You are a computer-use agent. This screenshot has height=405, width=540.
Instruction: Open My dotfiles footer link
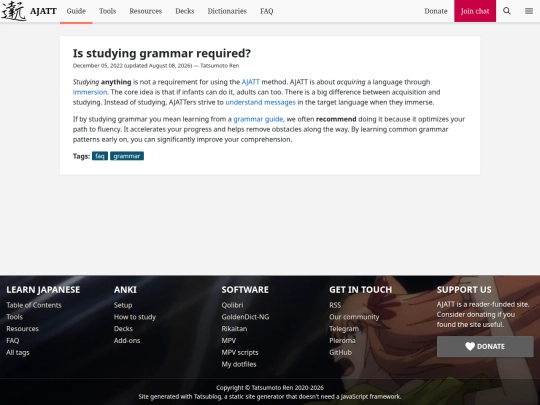(x=239, y=364)
